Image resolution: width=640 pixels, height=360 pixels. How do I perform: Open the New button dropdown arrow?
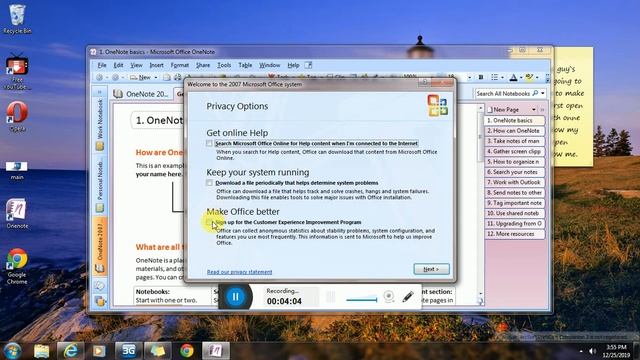(x=156, y=77)
